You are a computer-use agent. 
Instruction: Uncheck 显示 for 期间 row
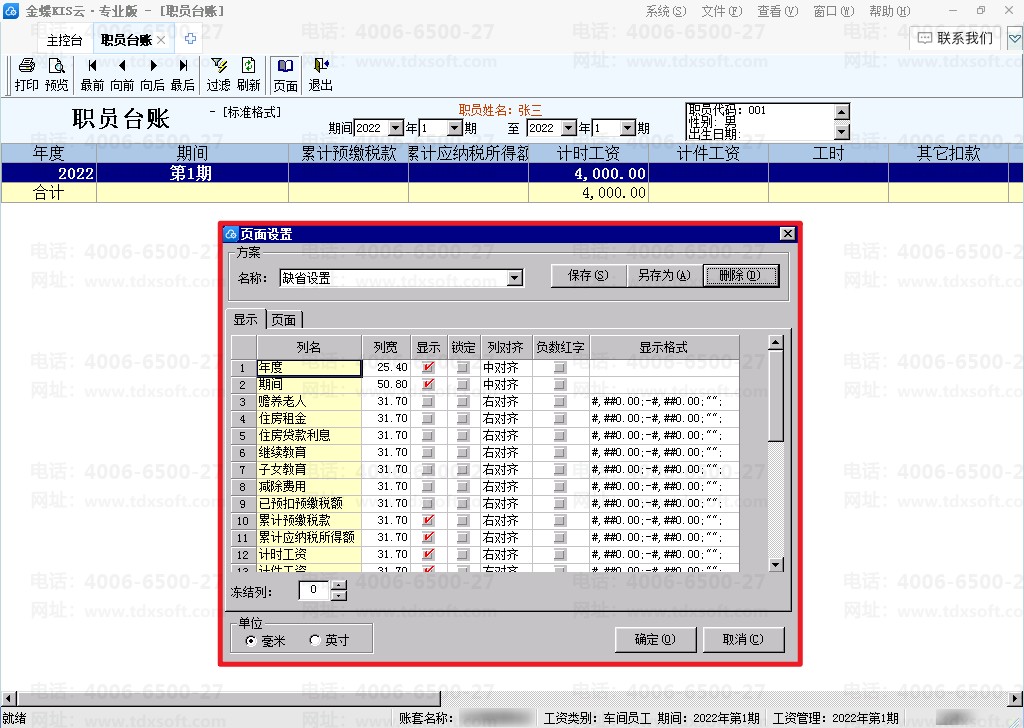428,385
